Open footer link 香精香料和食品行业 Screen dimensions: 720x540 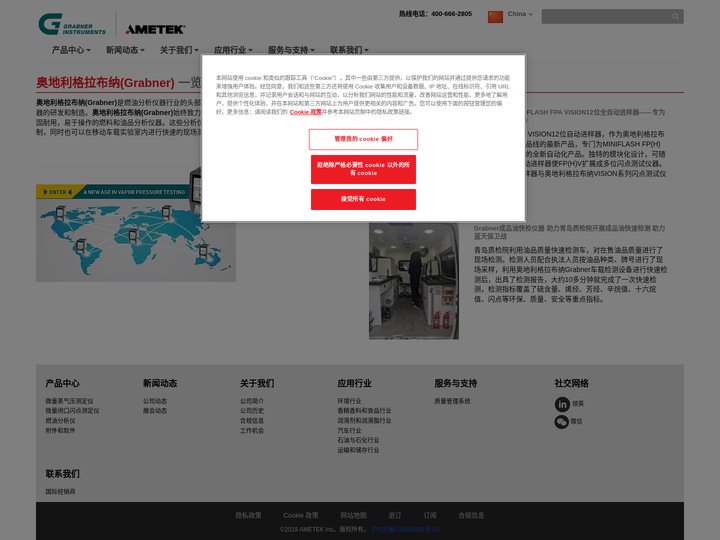365,411
